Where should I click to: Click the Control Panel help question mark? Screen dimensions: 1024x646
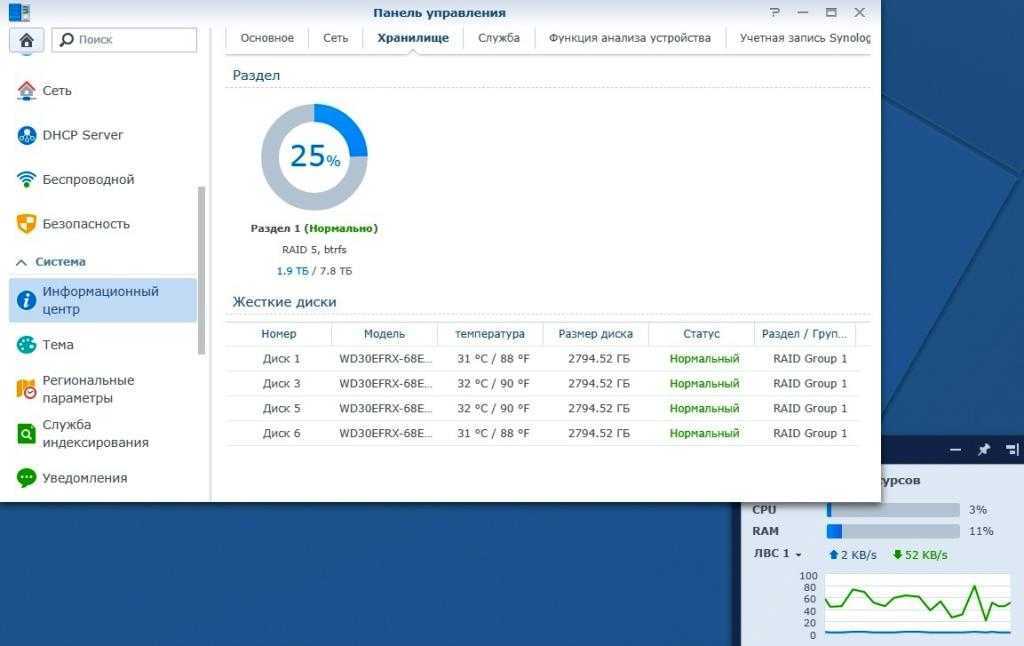point(774,13)
